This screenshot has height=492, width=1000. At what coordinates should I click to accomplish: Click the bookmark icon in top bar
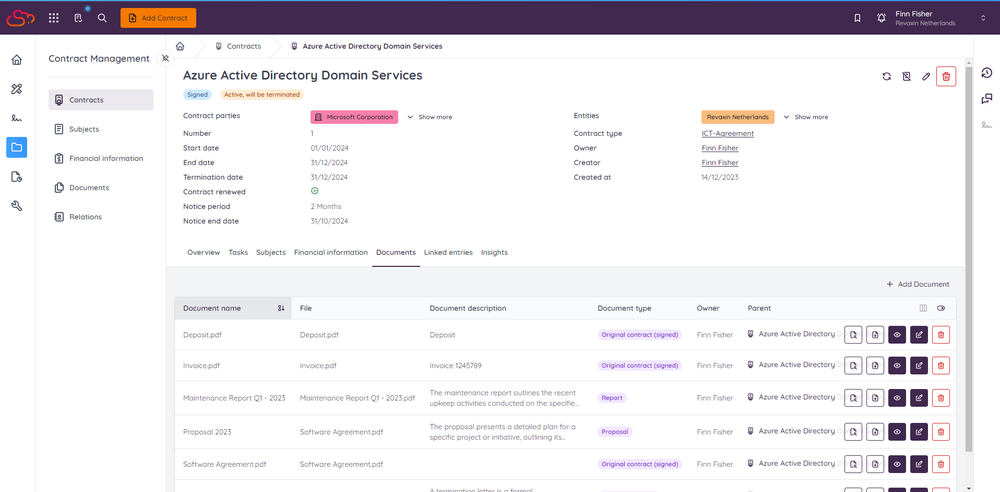pyautogui.click(x=858, y=18)
